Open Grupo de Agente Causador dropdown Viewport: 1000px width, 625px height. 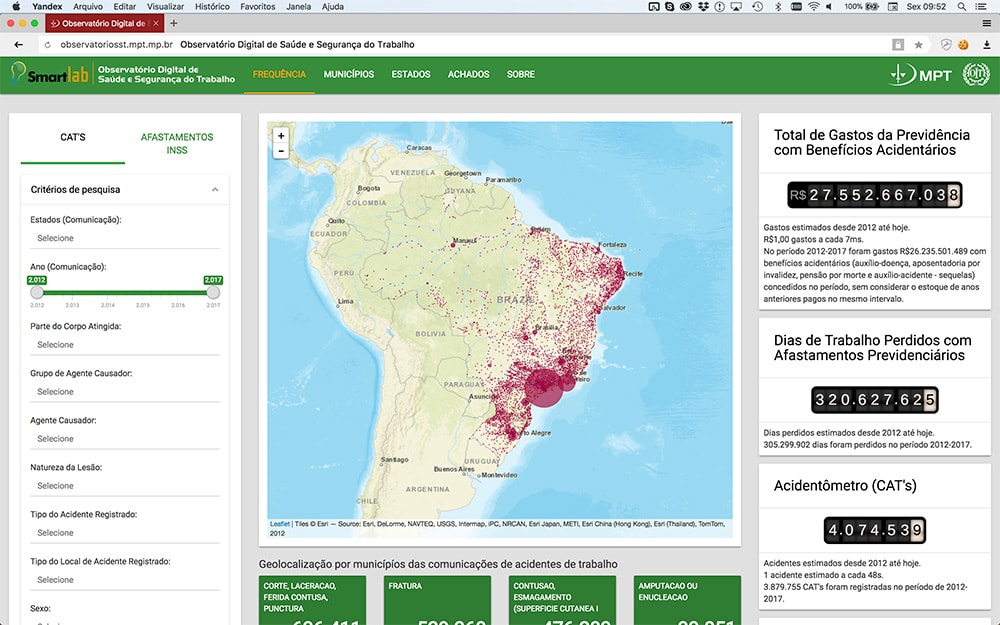(x=125, y=392)
